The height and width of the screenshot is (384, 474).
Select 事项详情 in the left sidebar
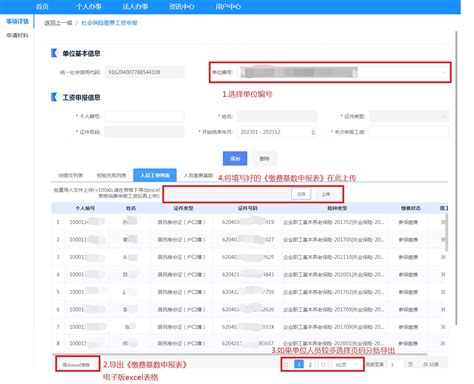(x=17, y=21)
